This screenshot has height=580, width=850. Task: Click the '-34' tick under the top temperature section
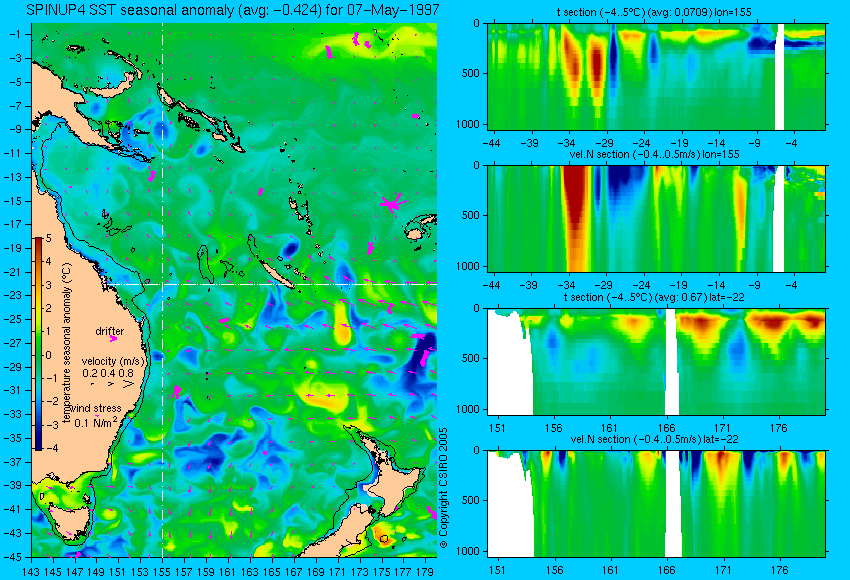click(x=566, y=143)
